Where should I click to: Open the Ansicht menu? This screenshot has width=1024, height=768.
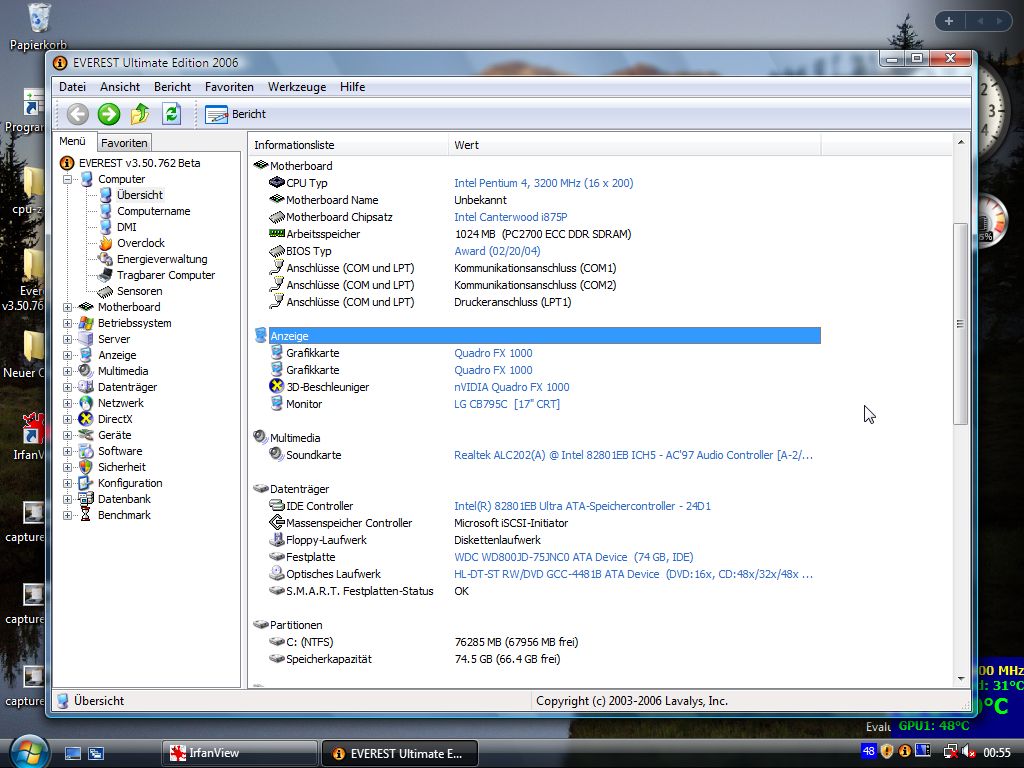(120, 87)
